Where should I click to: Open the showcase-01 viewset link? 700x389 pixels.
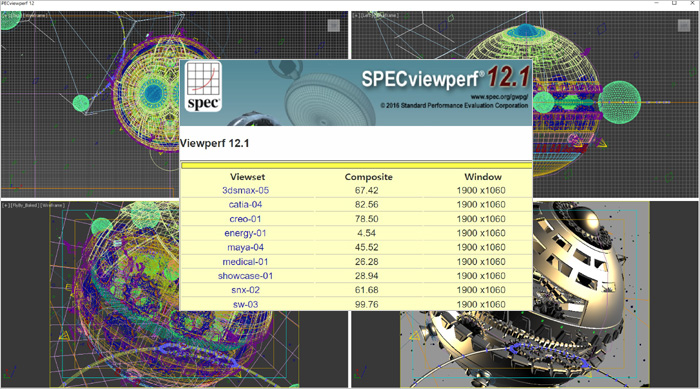pos(246,276)
